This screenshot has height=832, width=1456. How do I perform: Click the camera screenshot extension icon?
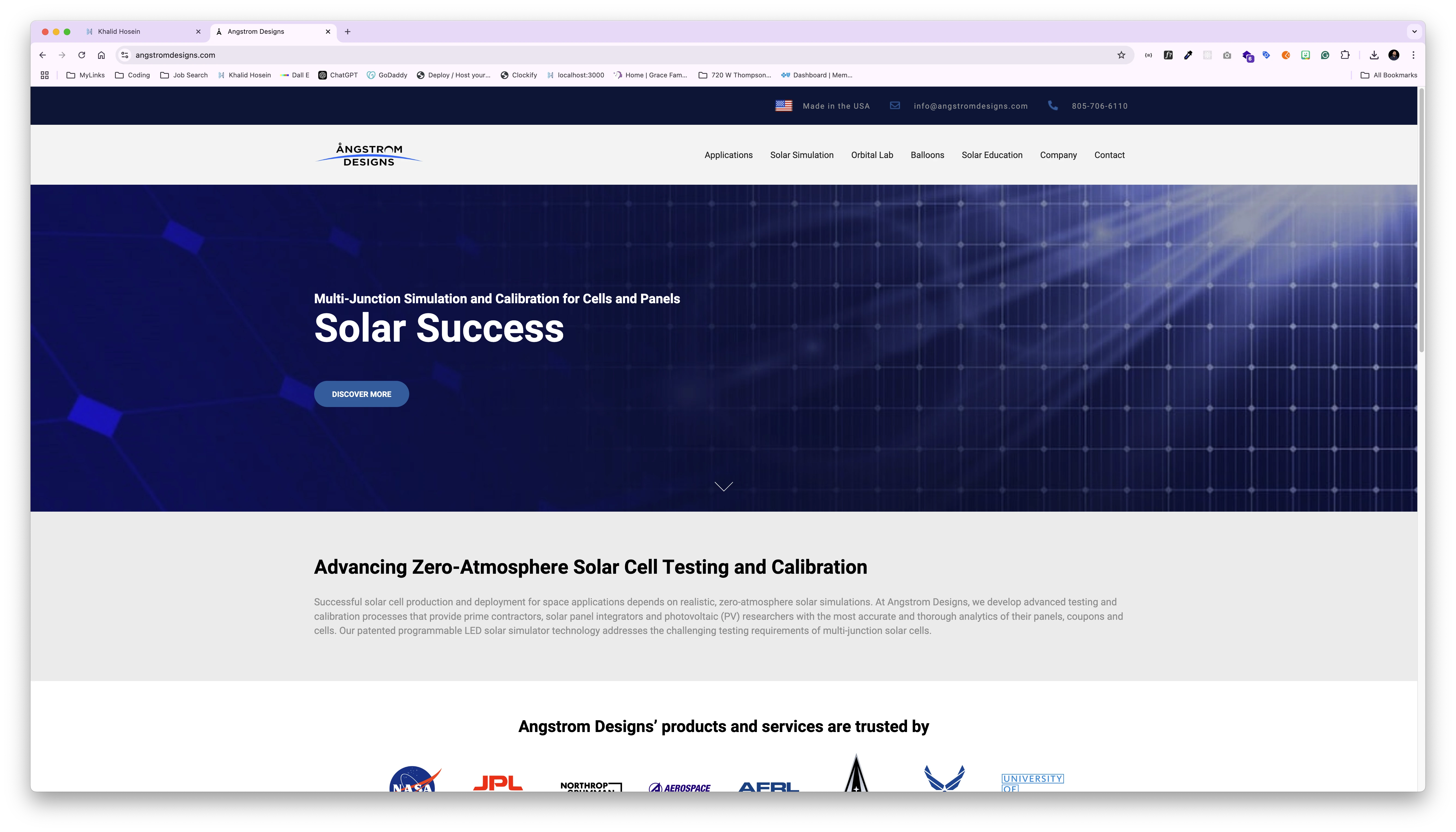click(1227, 55)
